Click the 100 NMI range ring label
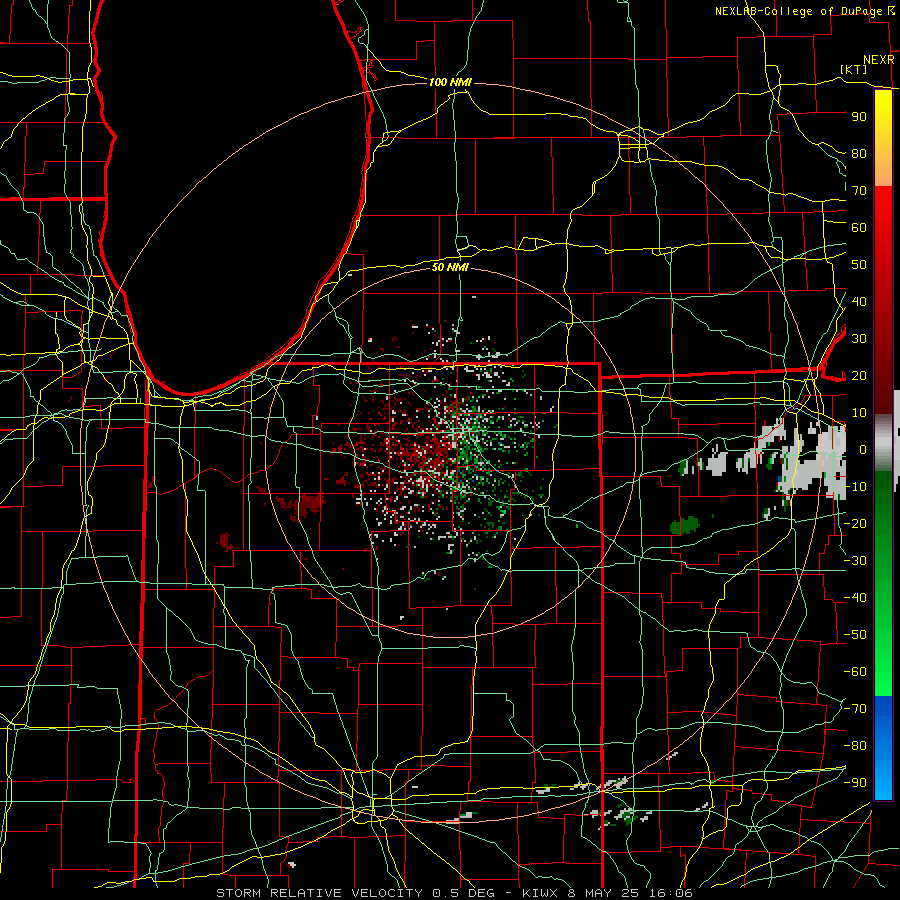Image resolution: width=900 pixels, height=900 pixels. [x=450, y=82]
